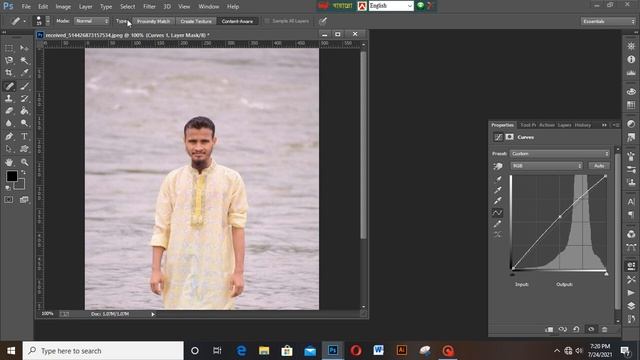This screenshot has height=360, width=640.
Task: Open Microsoft Word from the taskbar
Action: (x=378, y=350)
